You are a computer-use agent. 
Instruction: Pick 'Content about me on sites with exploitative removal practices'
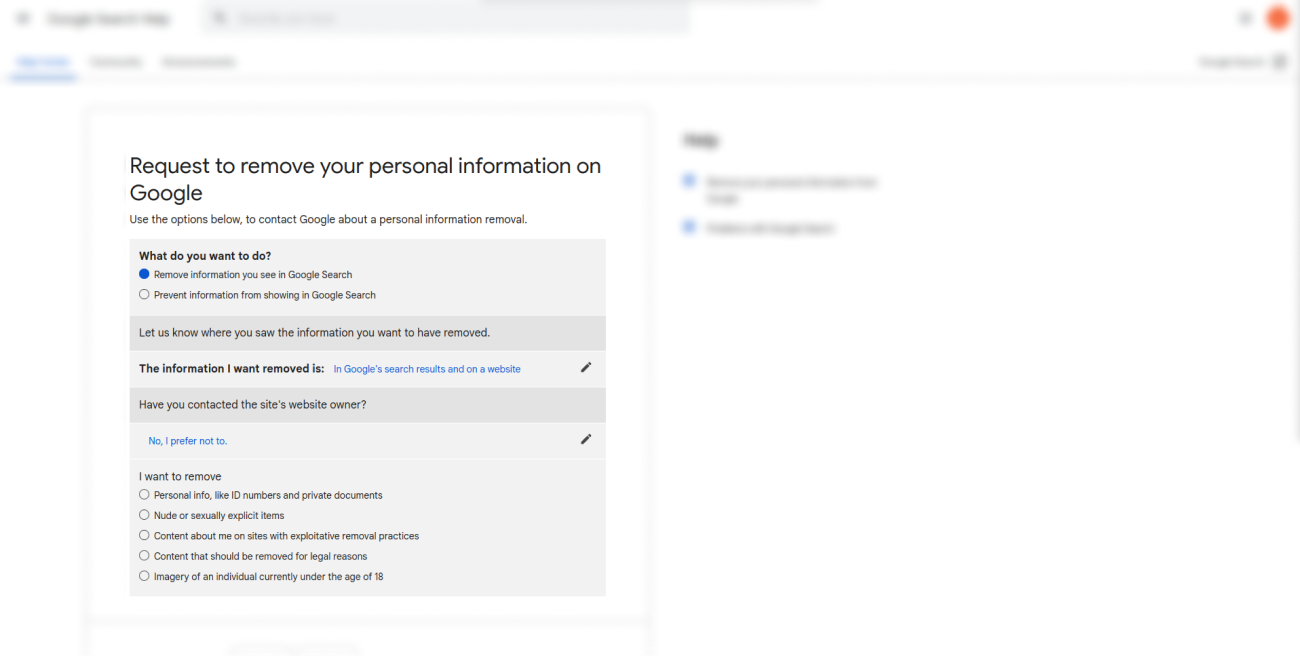pyautogui.click(x=144, y=536)
